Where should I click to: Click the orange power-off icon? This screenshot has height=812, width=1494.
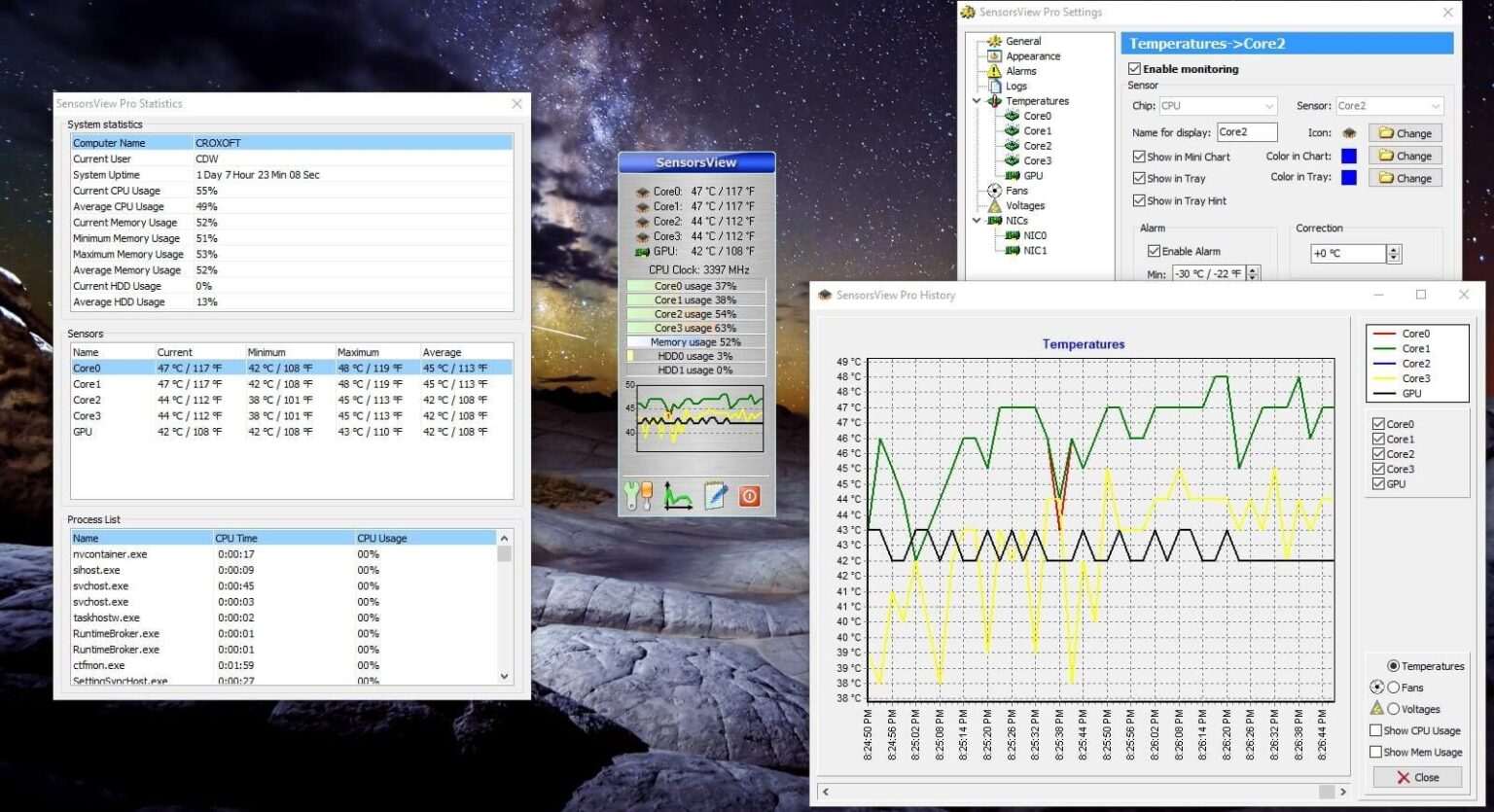[749, 496]
